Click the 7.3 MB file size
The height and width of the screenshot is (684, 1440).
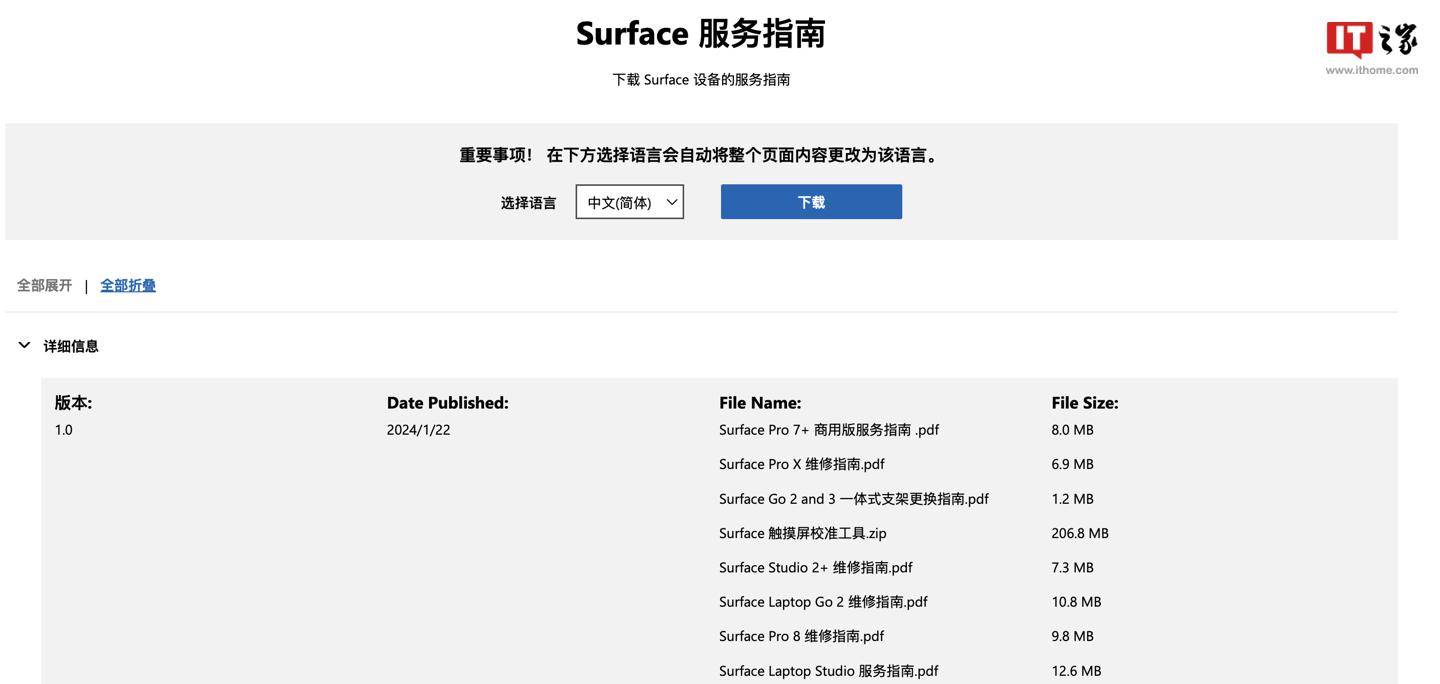point(1072,567)
